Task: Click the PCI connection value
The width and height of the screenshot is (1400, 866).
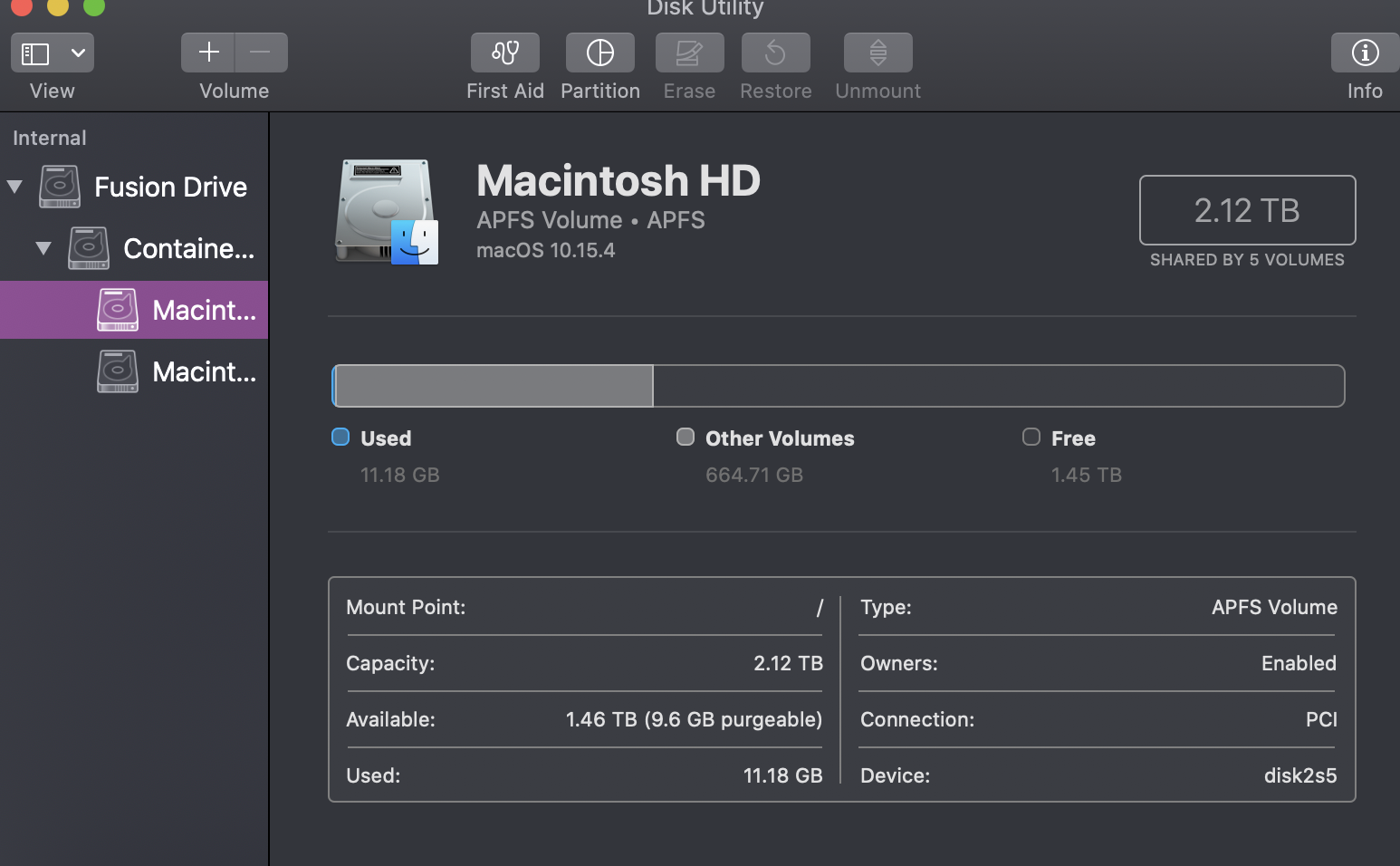Action: 1321,719
